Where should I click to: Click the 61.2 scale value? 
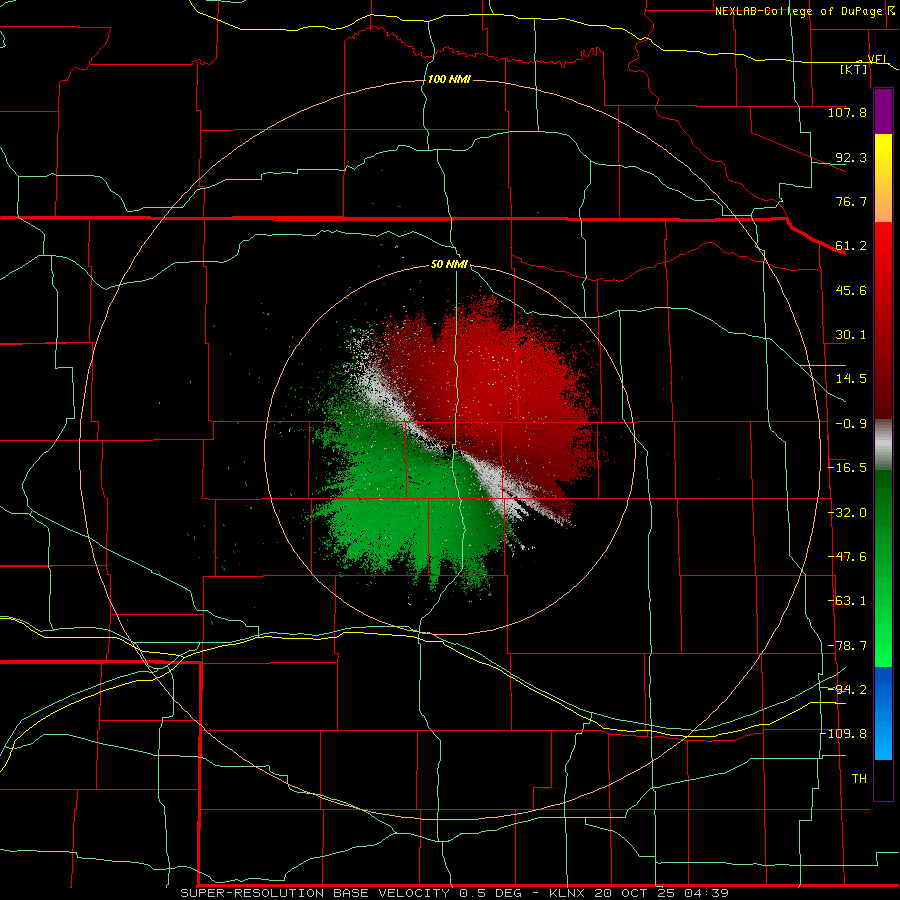[x=851, y=246]
